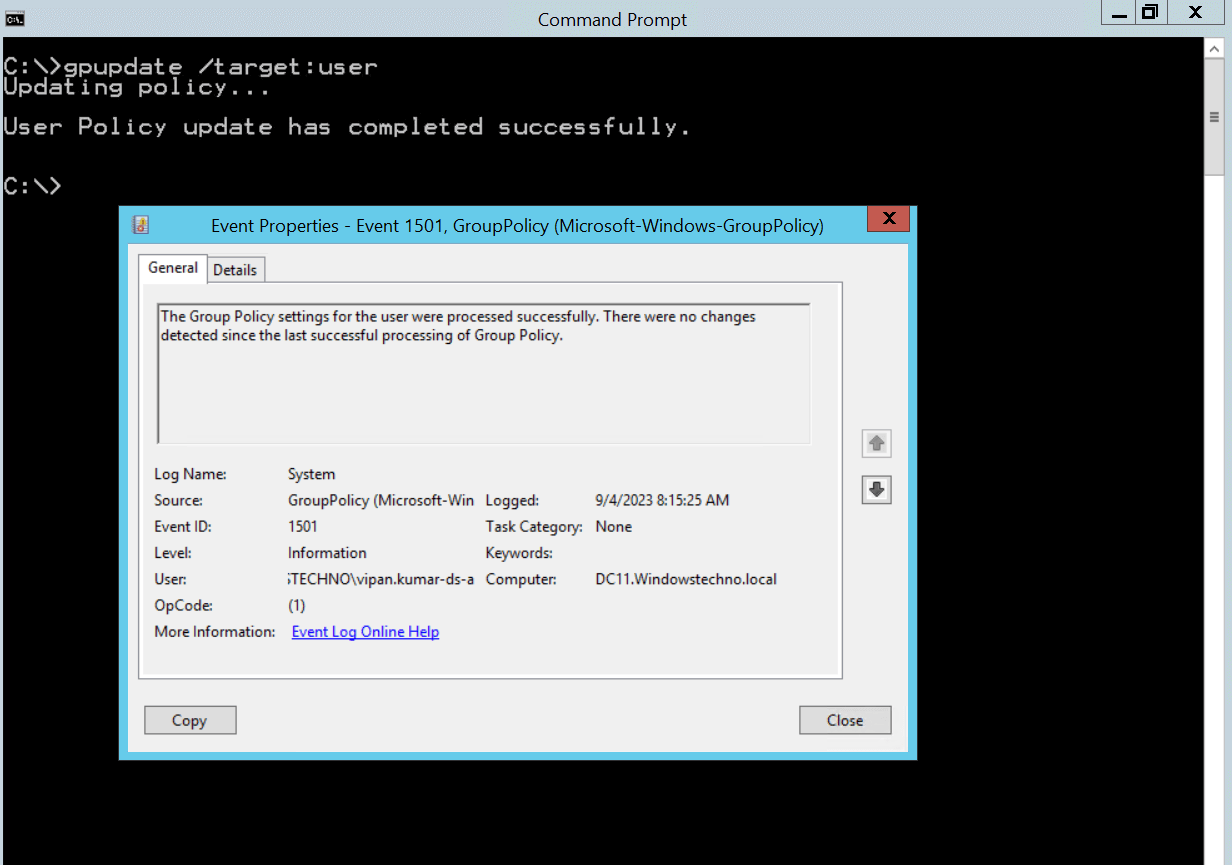
Task: Go to next event with down arrow
Action: [x=876, y=489]
